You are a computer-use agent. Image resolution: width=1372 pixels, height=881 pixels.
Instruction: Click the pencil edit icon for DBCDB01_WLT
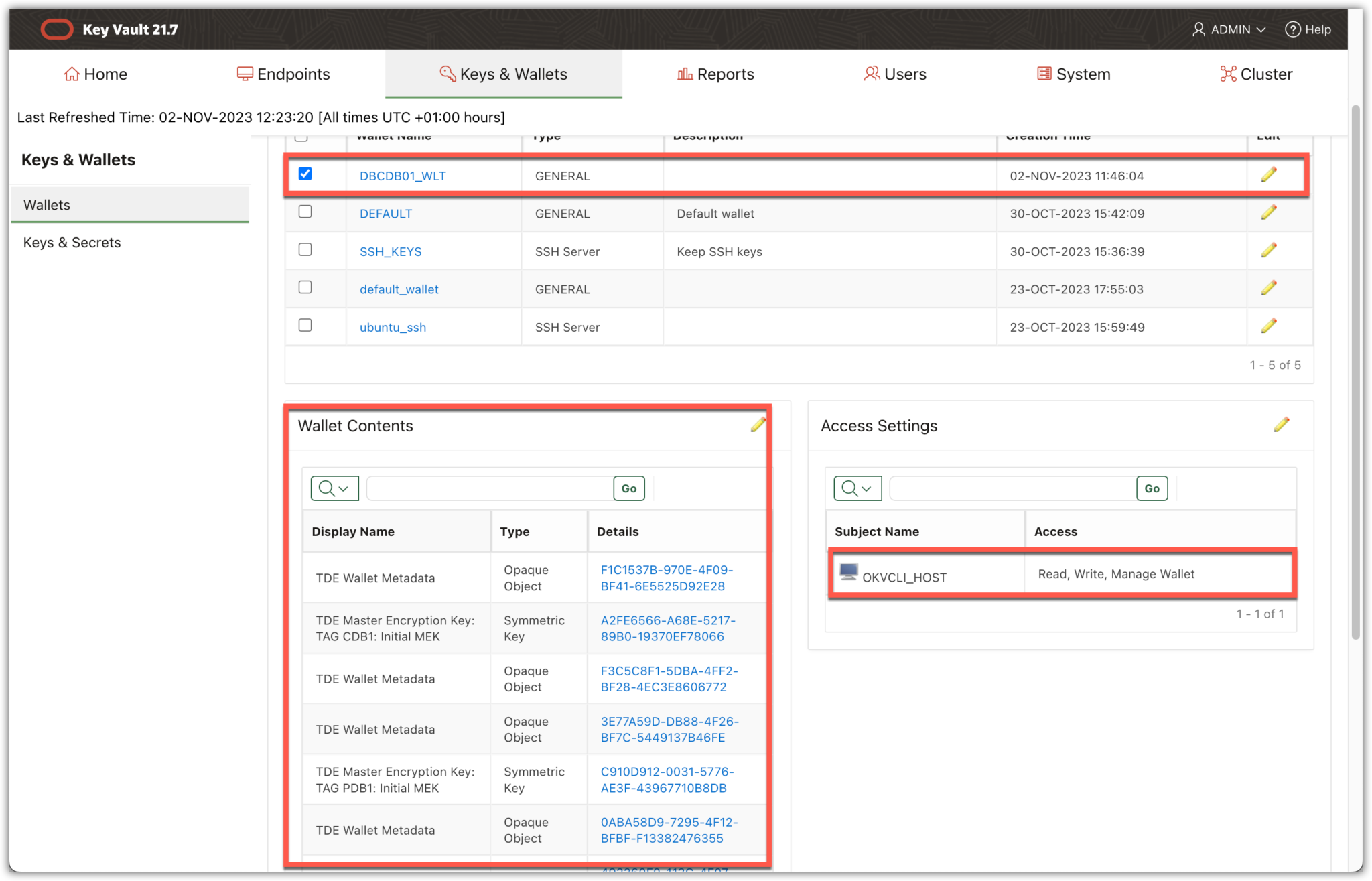point(1268,175)
